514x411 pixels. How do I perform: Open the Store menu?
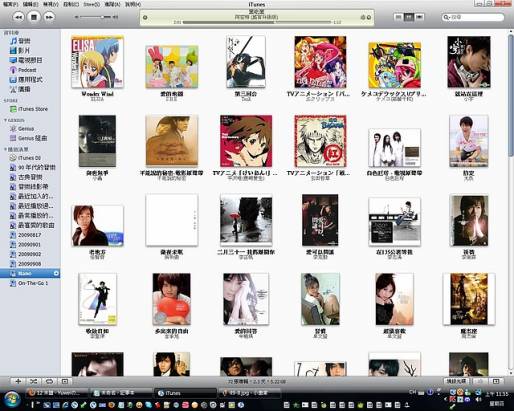point(91,4)
